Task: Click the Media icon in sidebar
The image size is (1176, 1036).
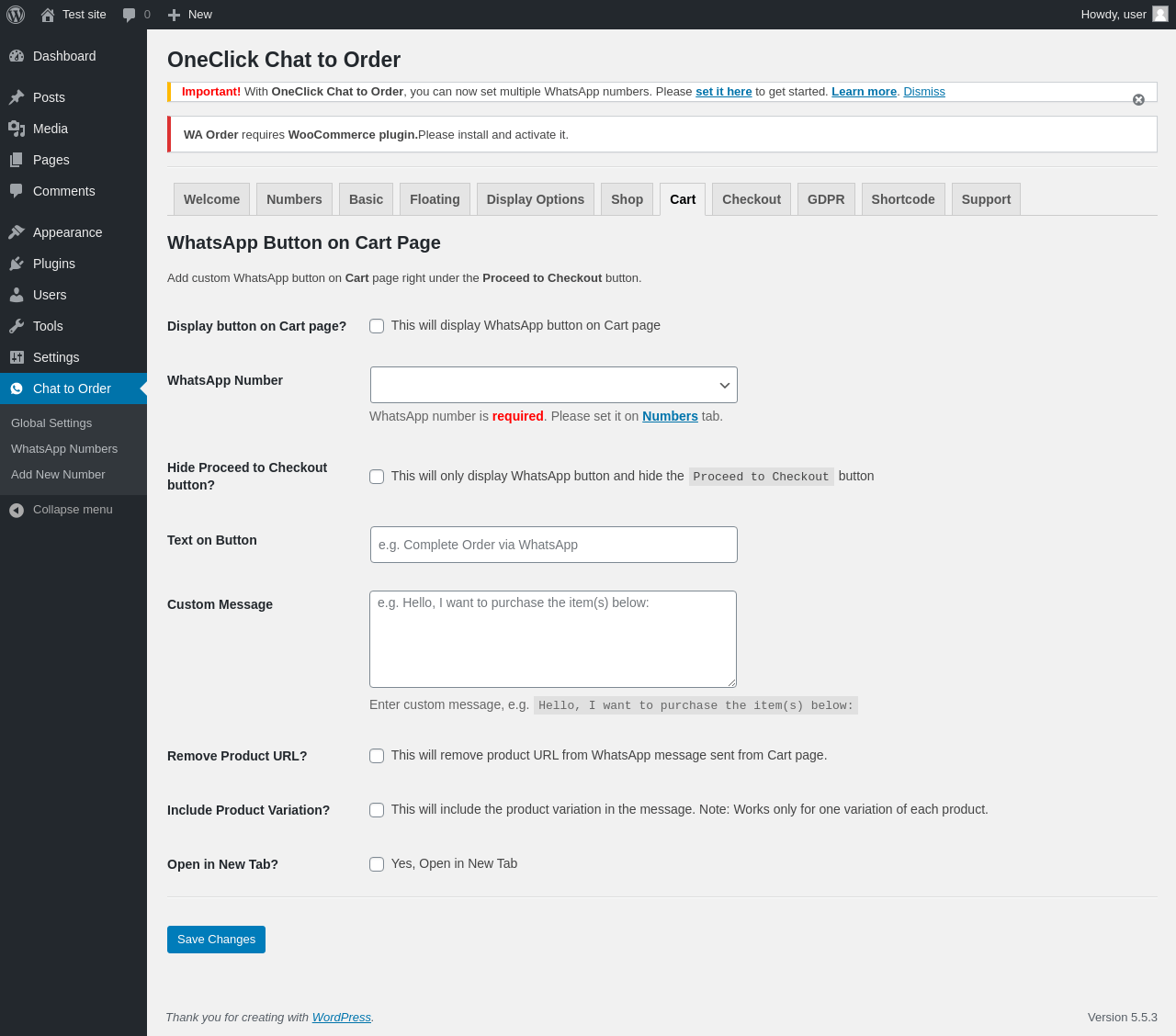Action: point(17,129)
